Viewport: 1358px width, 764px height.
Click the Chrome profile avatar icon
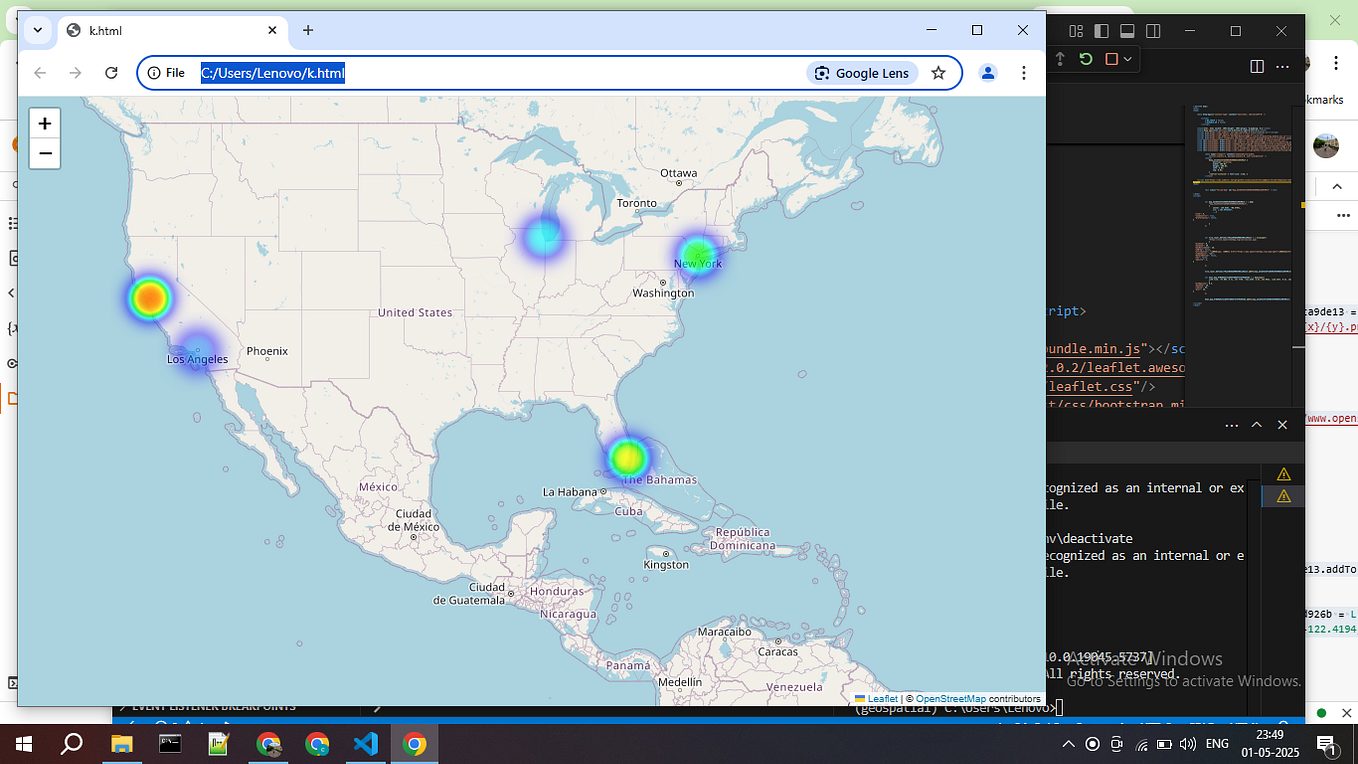pyautogui.click(x=988, y=72)
